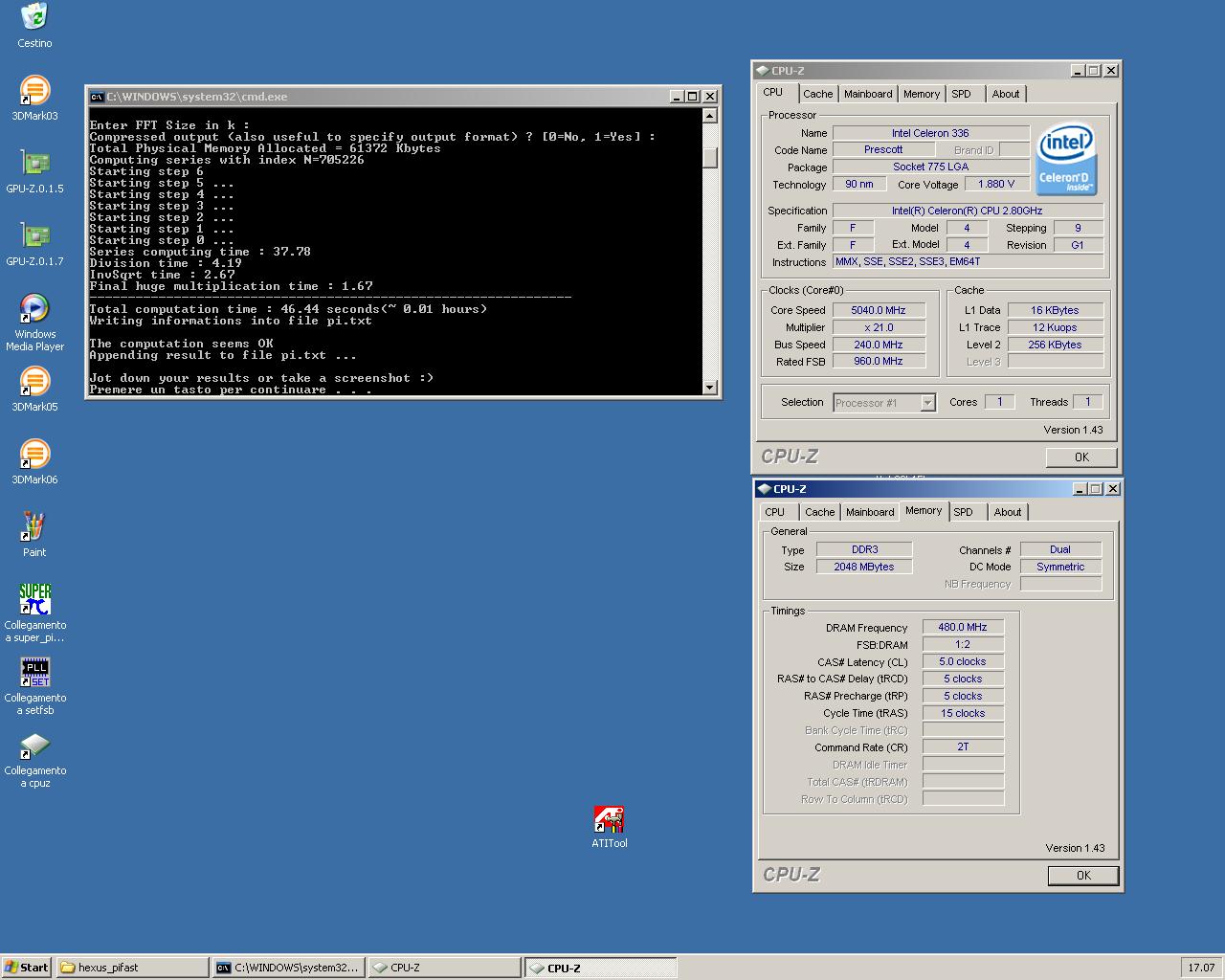Image resolution: width=1225 pixels, height=980 pixels.
Task: Click the Socket 775 LGA package field
Action: [x=930, y=167]
